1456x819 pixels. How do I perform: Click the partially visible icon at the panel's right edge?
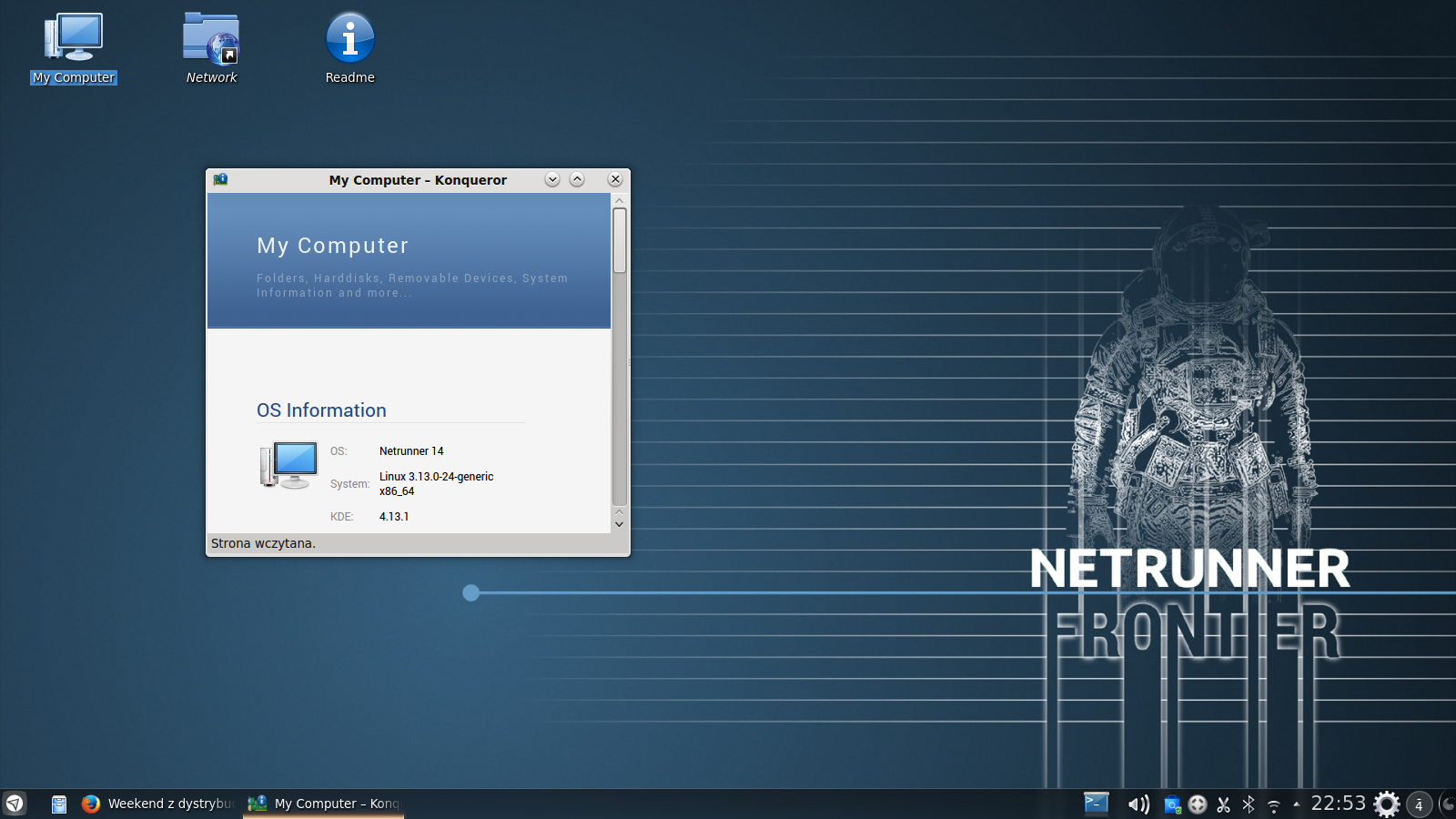point(1447,804)
